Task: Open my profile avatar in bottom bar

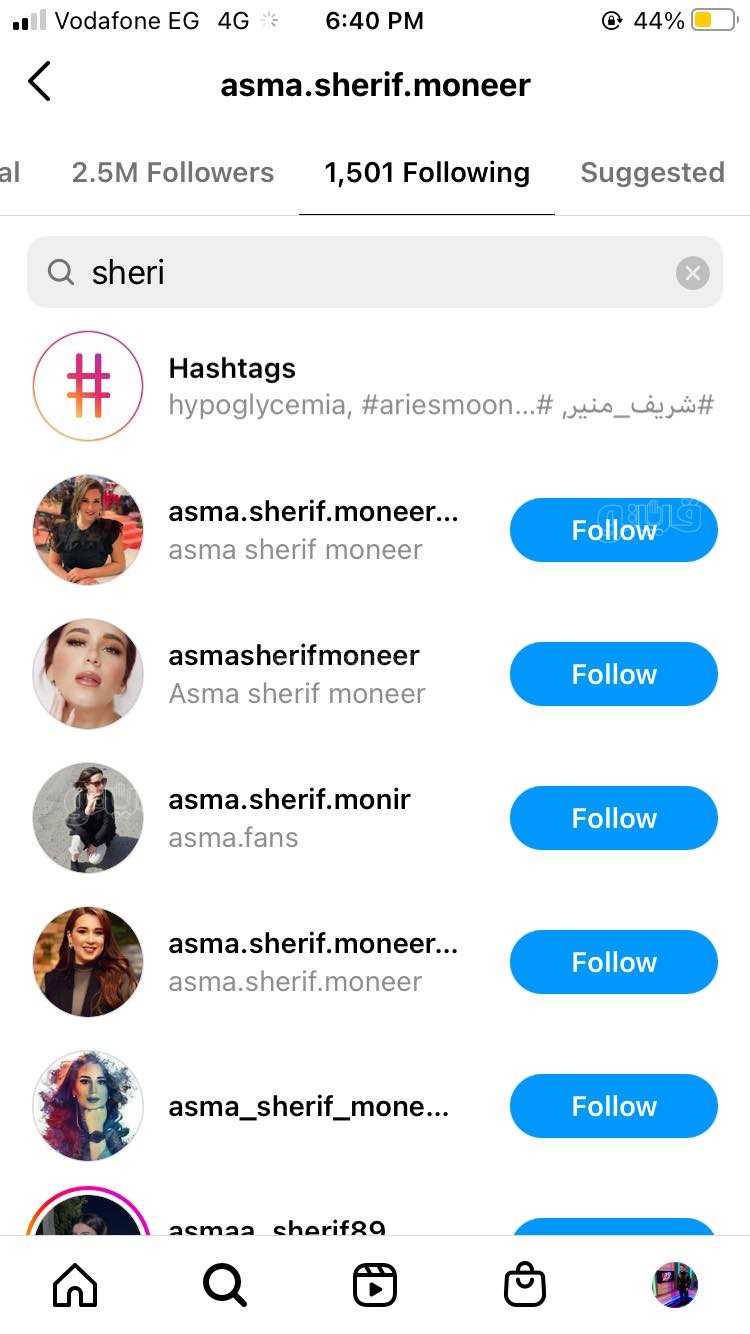Action: pyautogui.click(x=675, y=1285)
